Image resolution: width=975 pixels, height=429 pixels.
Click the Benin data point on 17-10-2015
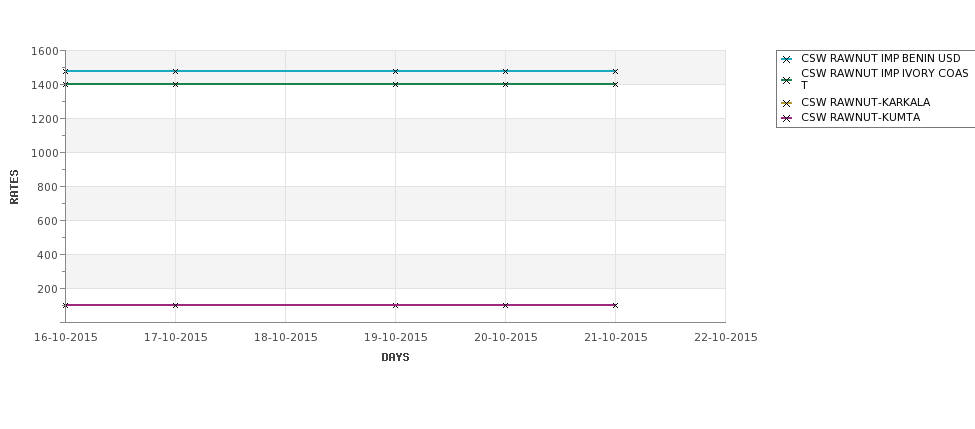[x=175, y=72]
